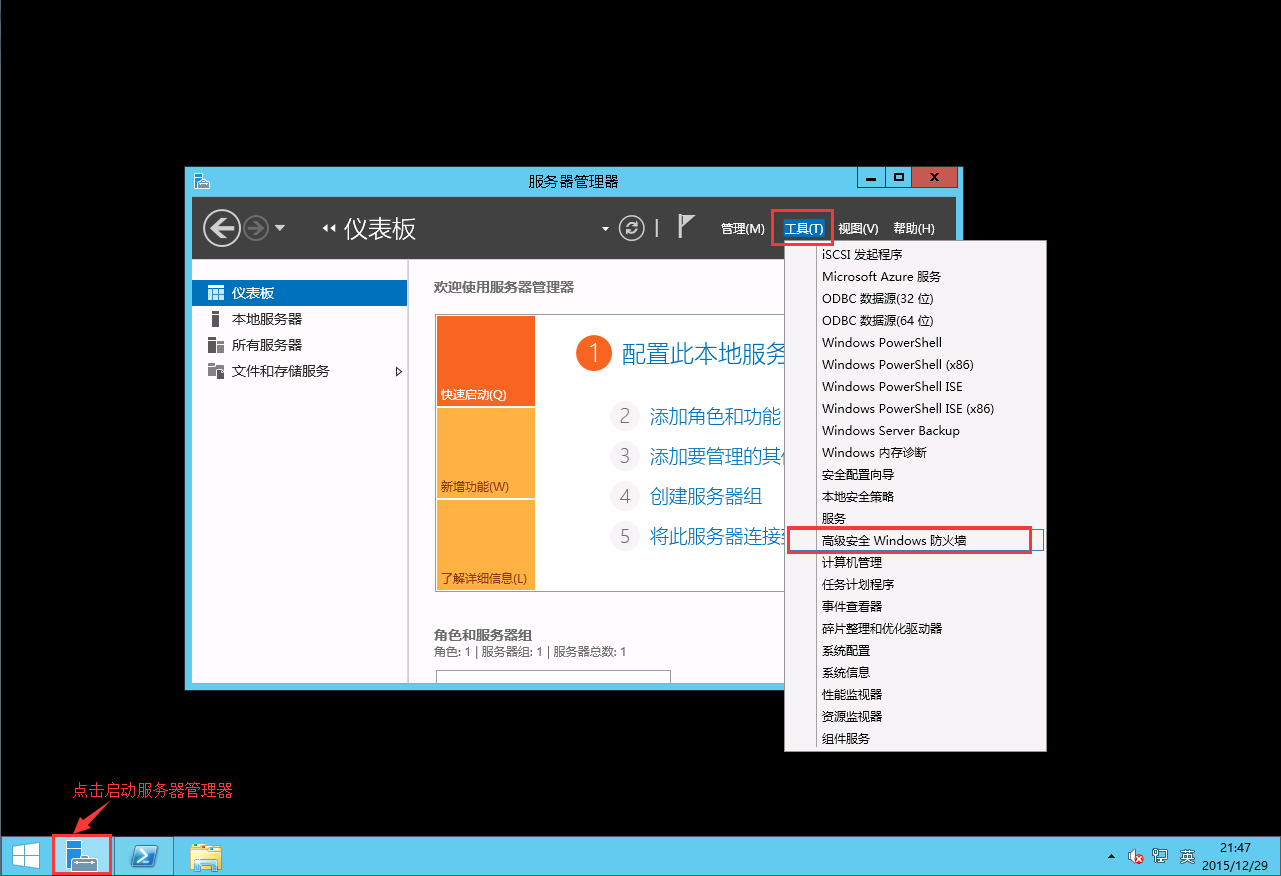Click the muted volume tray icon
Screen dimensions: 1281x876
pos(1136,856)
